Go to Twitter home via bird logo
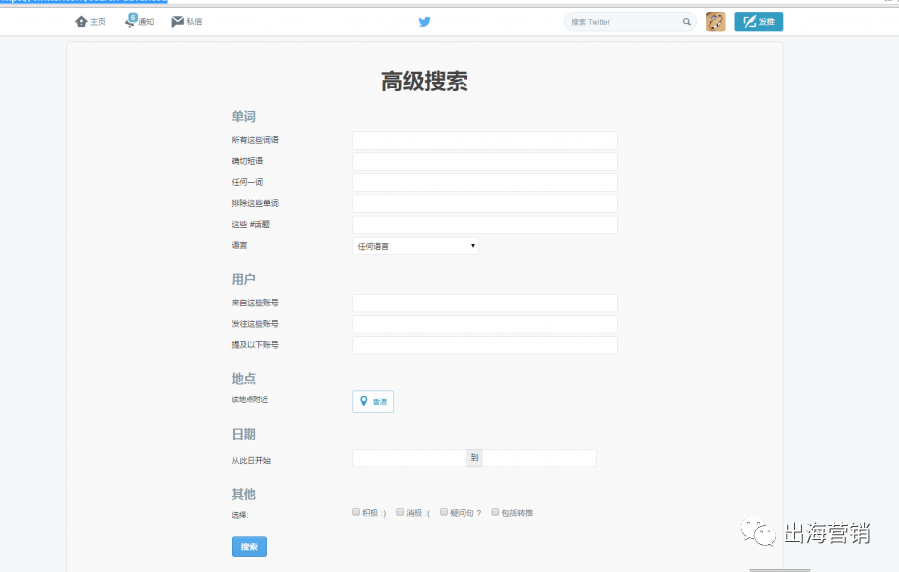Image resolution: width=899 pixels, height=572 pixels. (424, 22)
